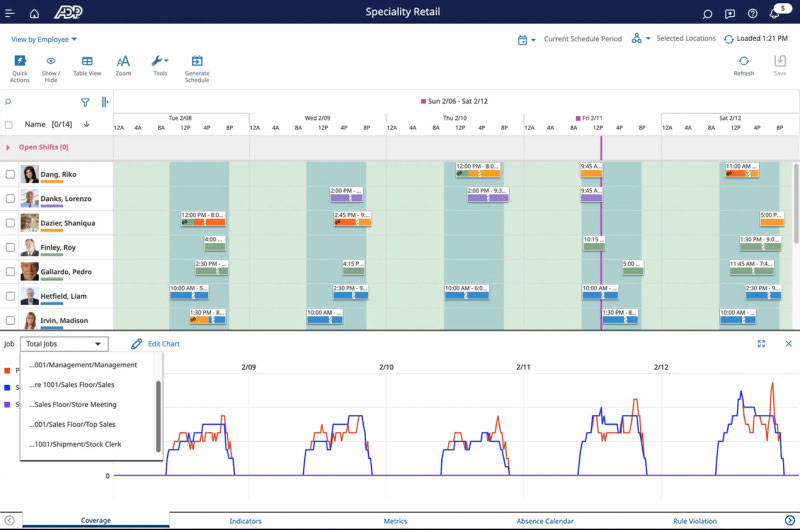
Task: Click the right arrow after Rule Violation
Action: pos(789,520)
